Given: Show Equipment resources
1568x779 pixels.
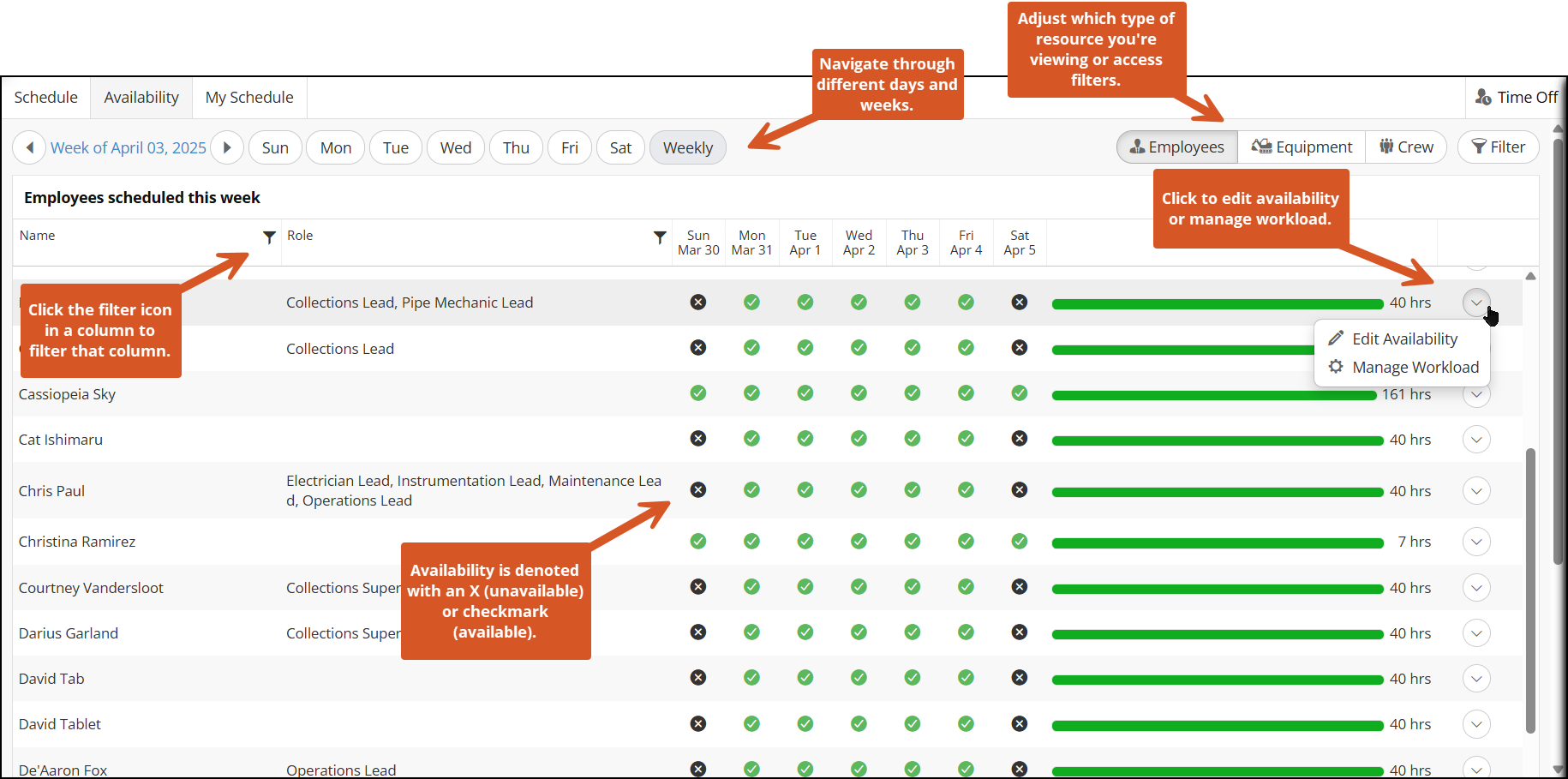Looking at the screenshot, I should point(1302,147).
